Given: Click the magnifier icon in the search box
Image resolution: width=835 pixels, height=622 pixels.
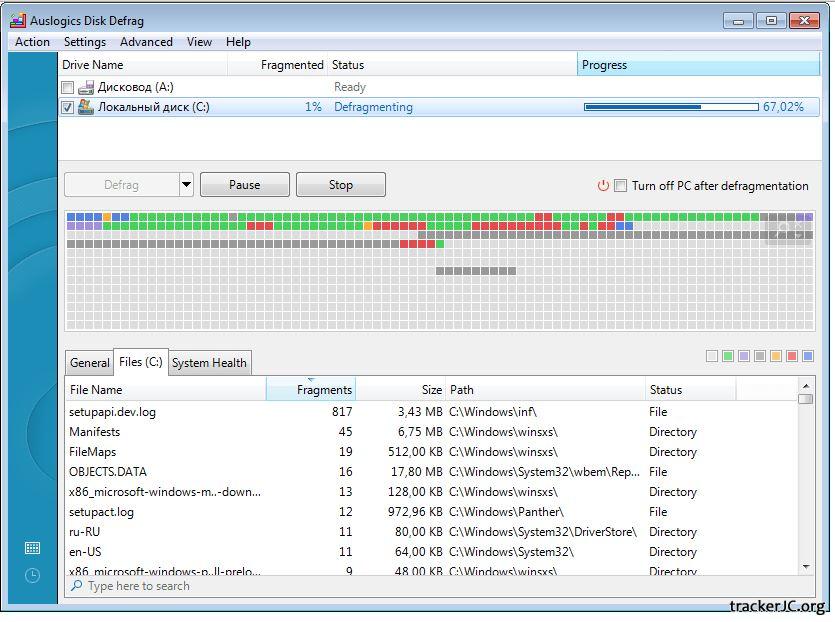Looking at the screenshot, I should click(x=77, y=586).
